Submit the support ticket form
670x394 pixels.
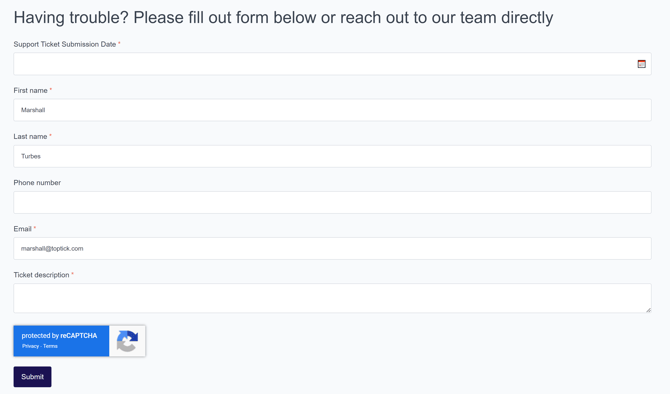click(x=32, y=377)
